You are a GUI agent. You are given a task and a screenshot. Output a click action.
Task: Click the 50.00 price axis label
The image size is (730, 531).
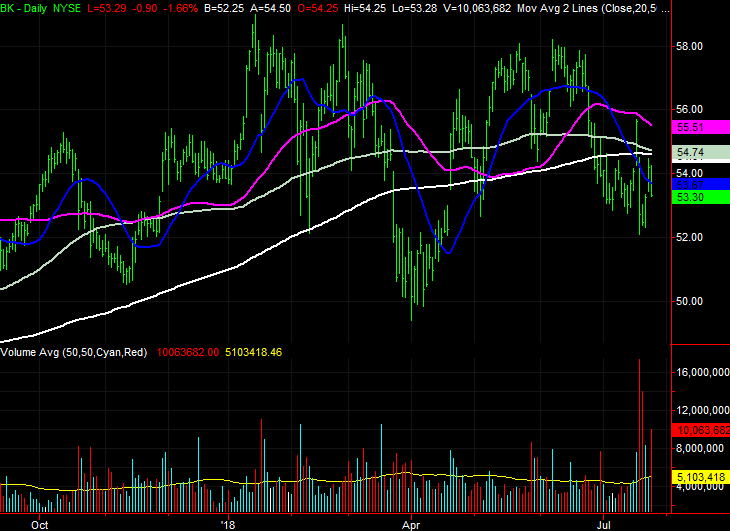(x=689, y=302)
